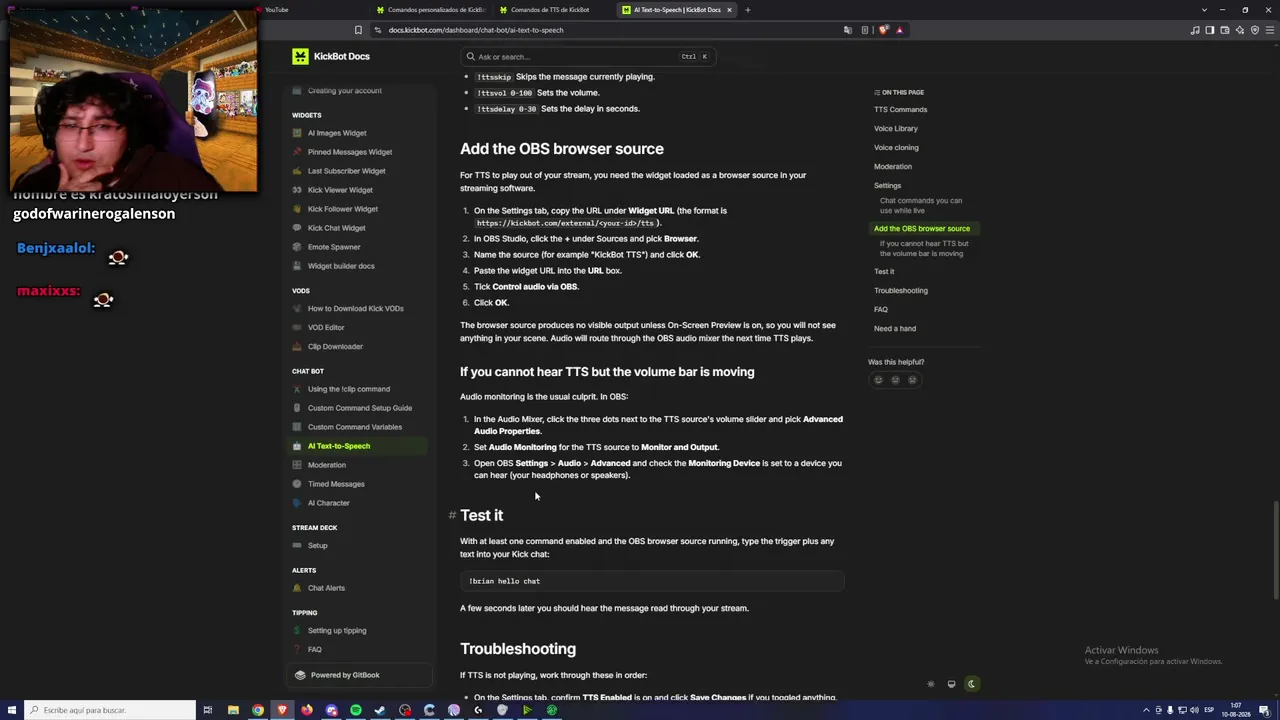Open Using the !clip command link
The width and height of the screenshot is (1280, 720).
coord(349,389)
